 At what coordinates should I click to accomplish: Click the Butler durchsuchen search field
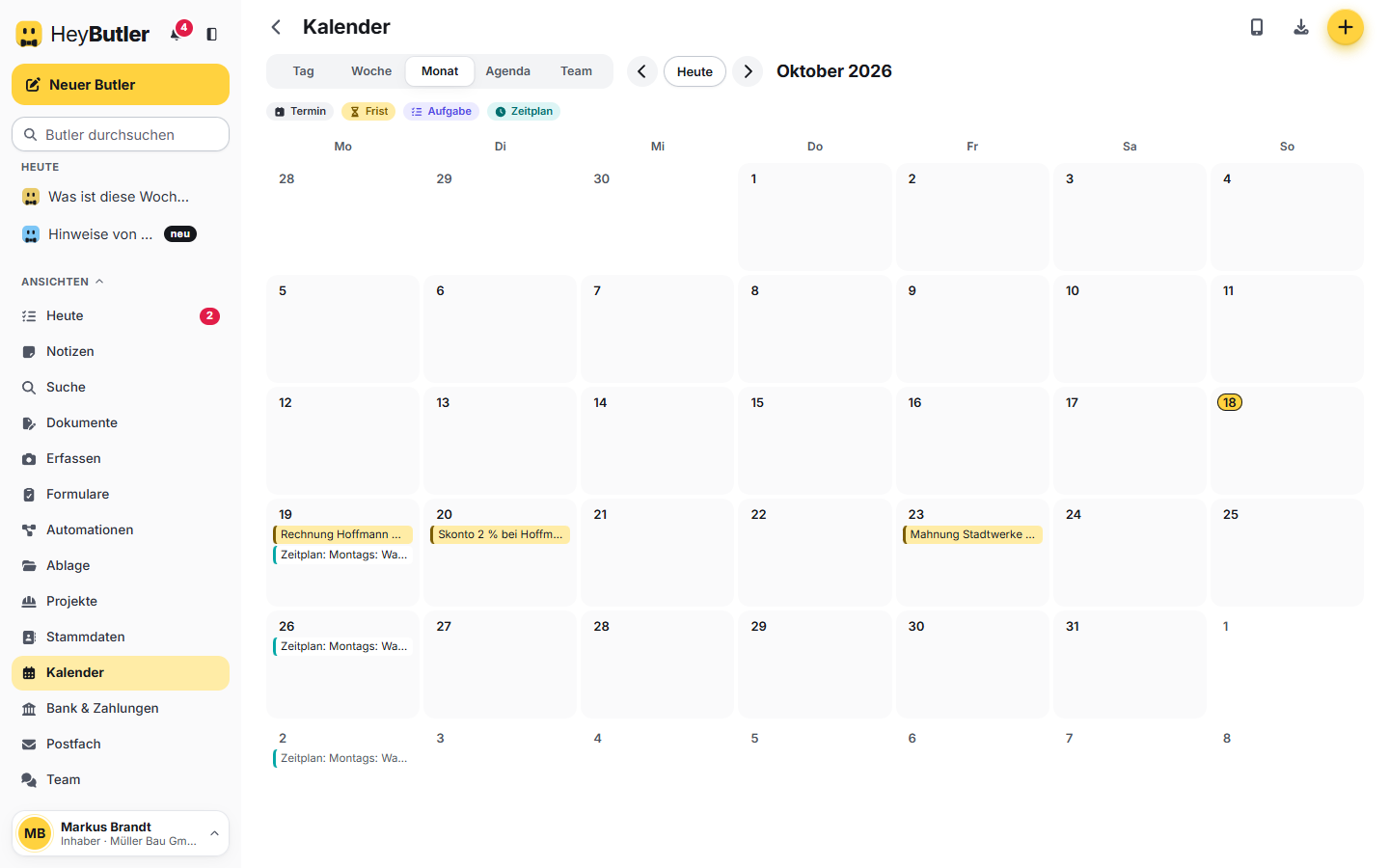coord(121,134)
